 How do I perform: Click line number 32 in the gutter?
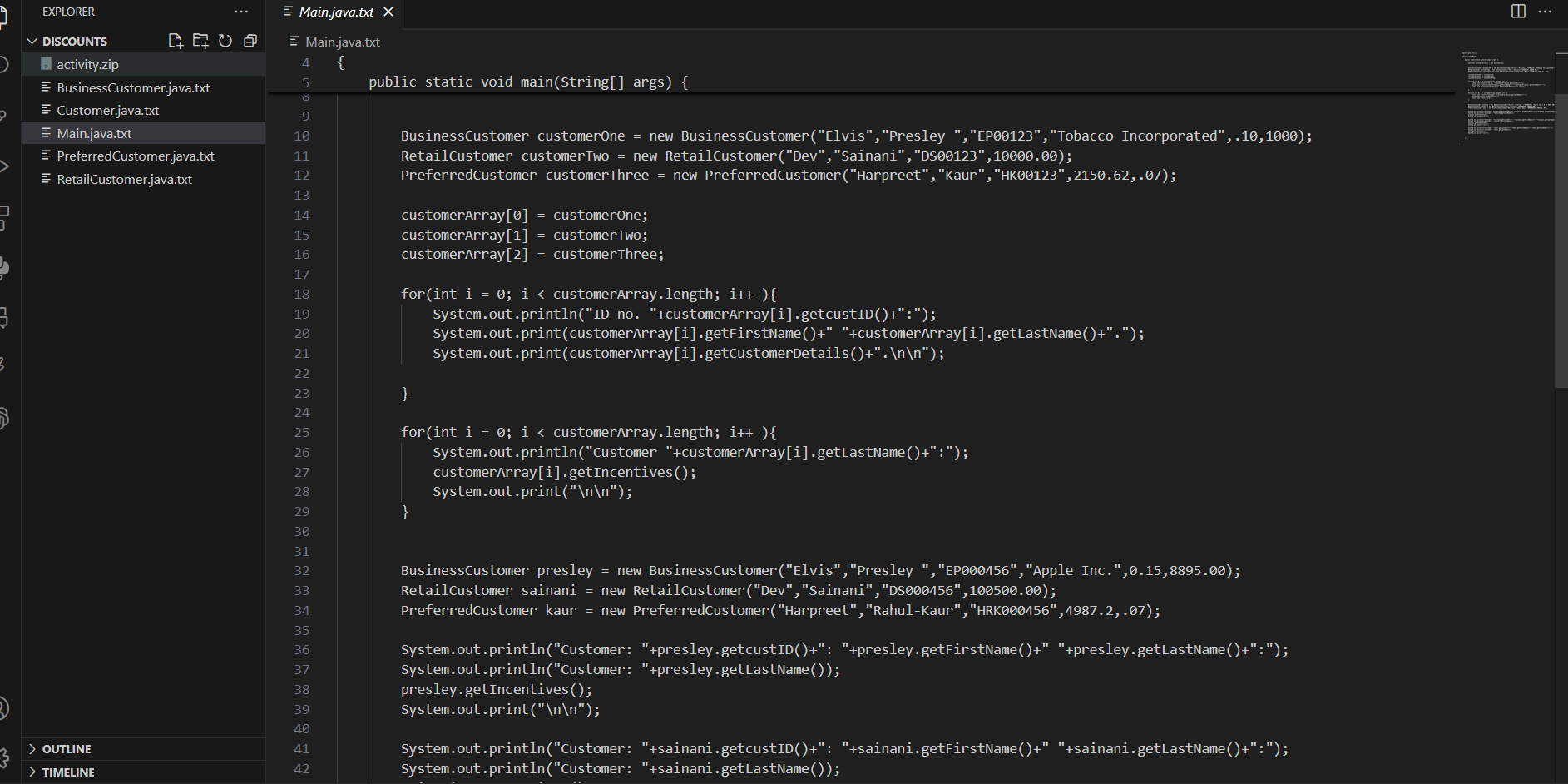[301, 570]
